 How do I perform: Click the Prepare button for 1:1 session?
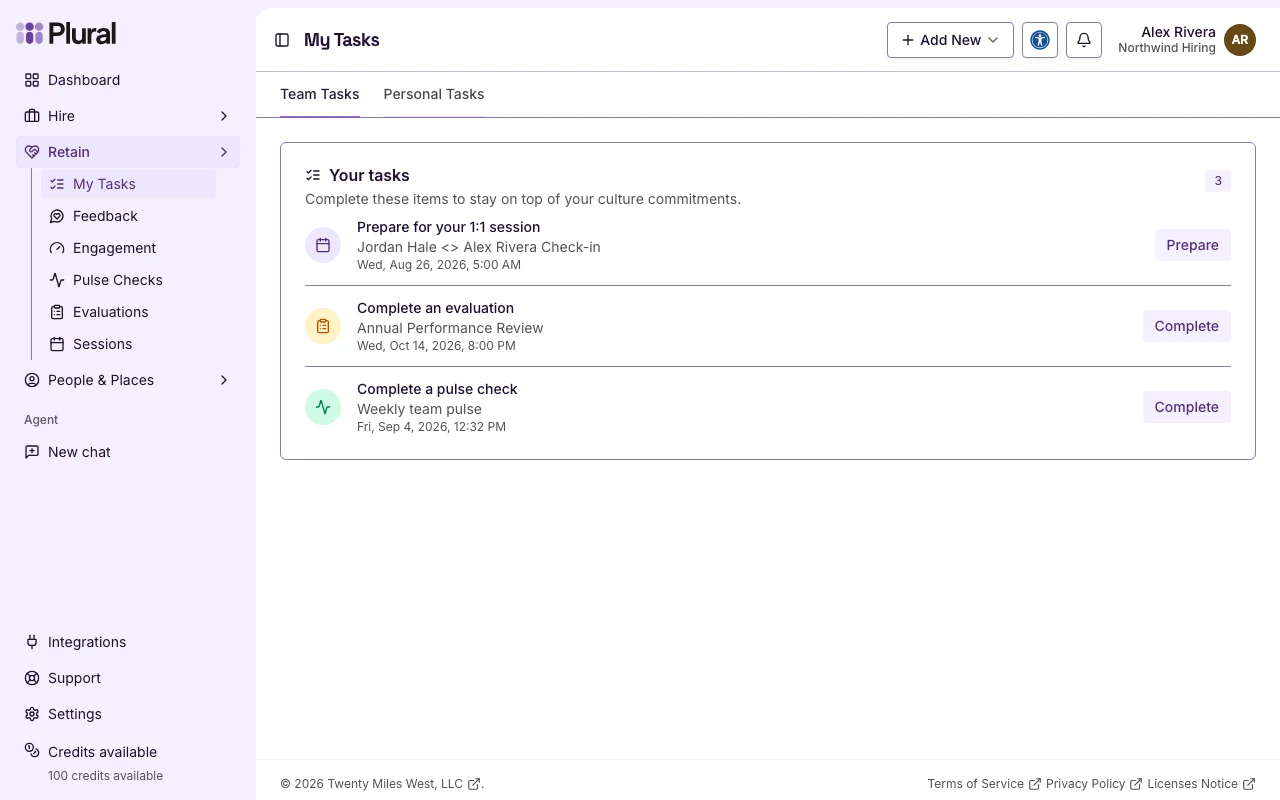(x=1192, y=245)
